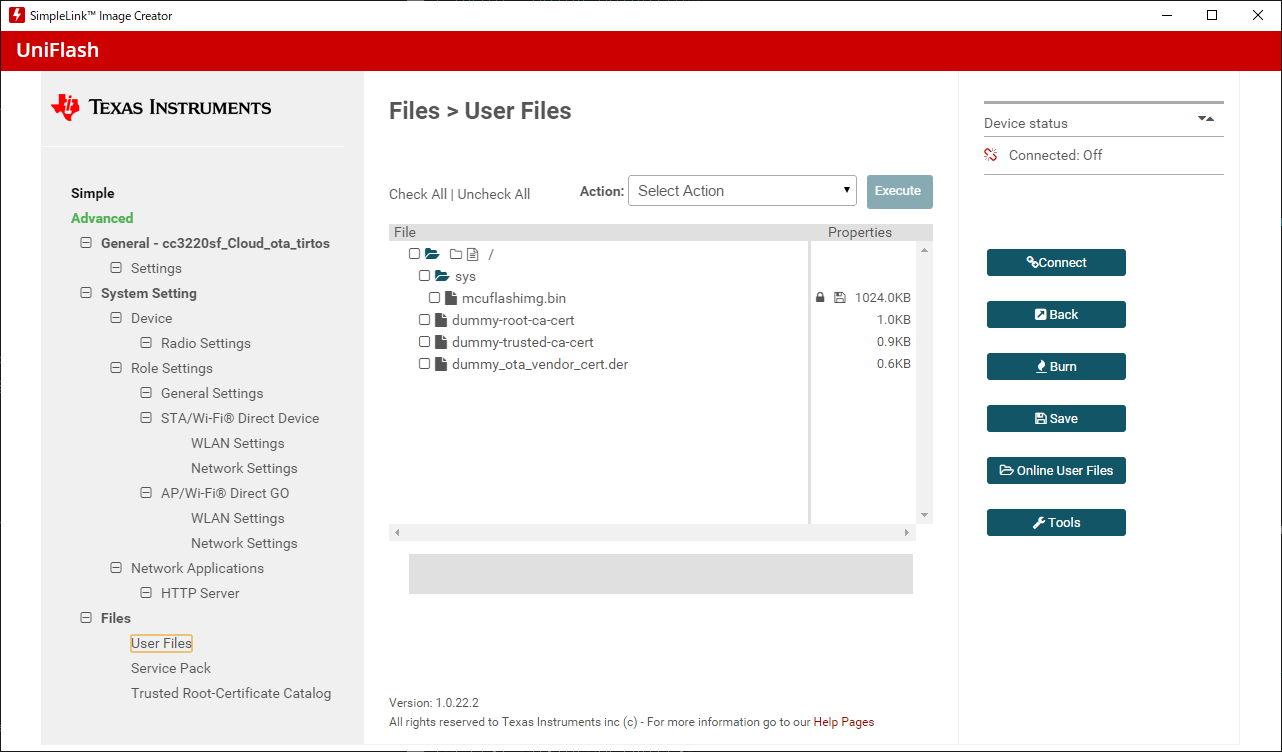The width and height of the screenshot is (1282, 752).
Task: Collapse the Device node
Action: point(116,318)
